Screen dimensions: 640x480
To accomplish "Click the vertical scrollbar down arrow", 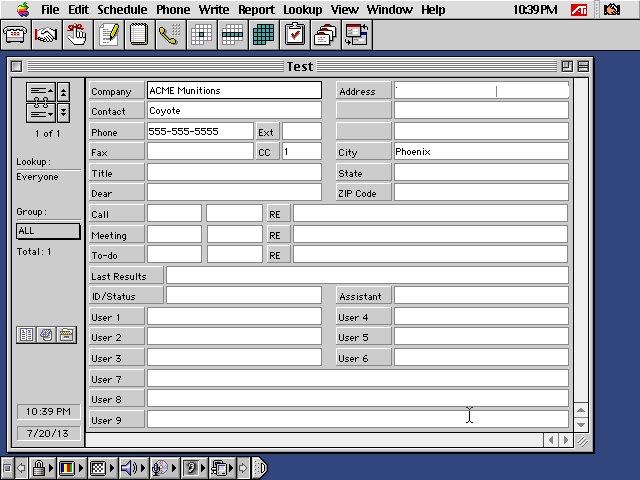I will (x=581, y=424).
